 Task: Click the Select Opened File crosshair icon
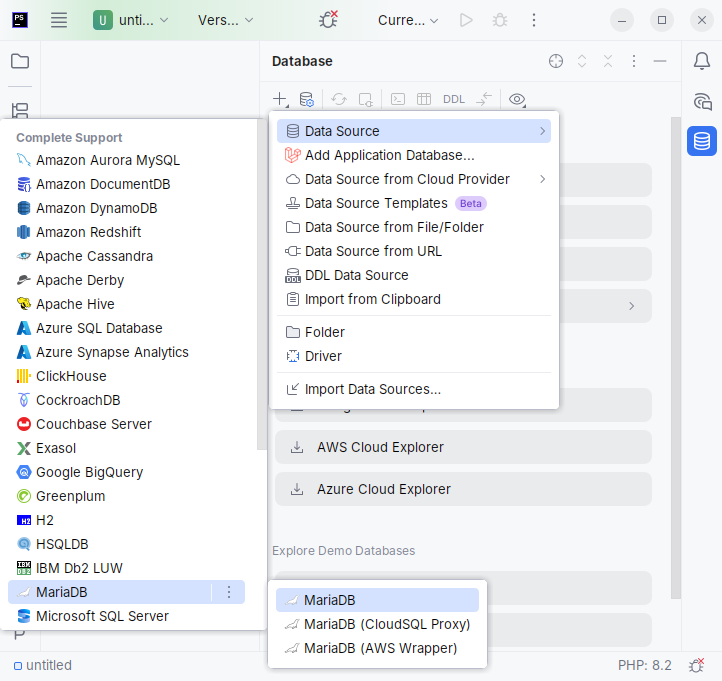point(556,61)
